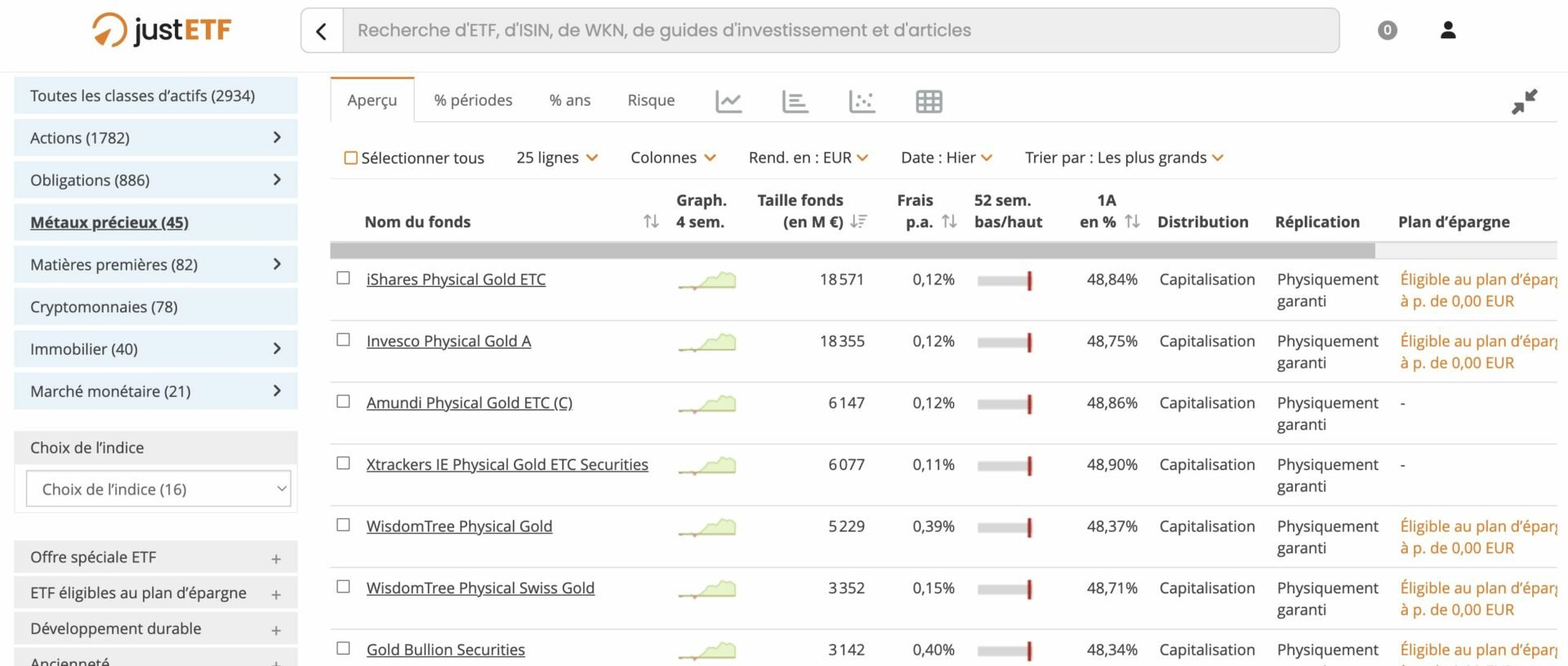Expand the Actions (1782) category
Screen dimensions: 1568x666
[x=156, y=138]
